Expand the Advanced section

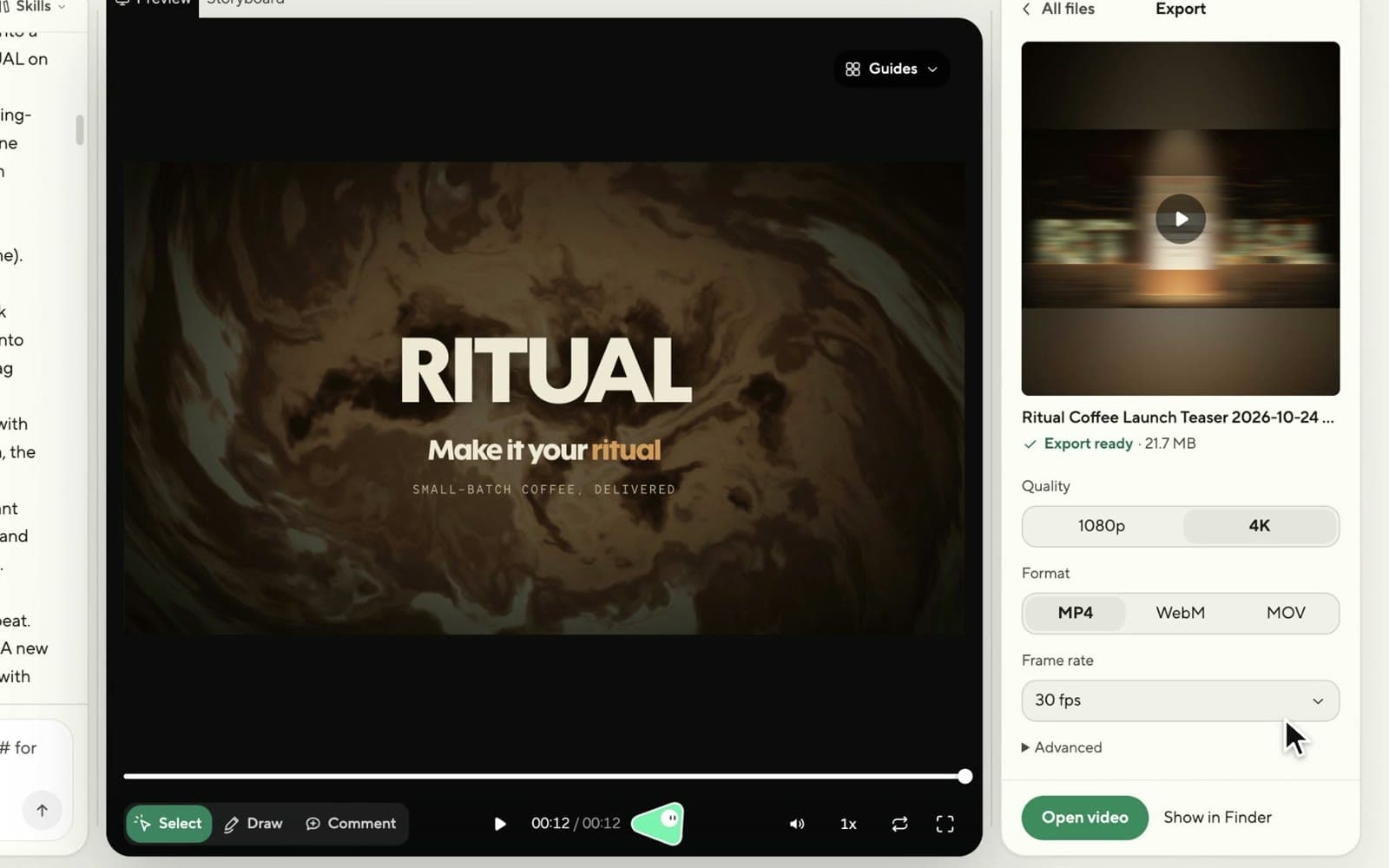1062,747
